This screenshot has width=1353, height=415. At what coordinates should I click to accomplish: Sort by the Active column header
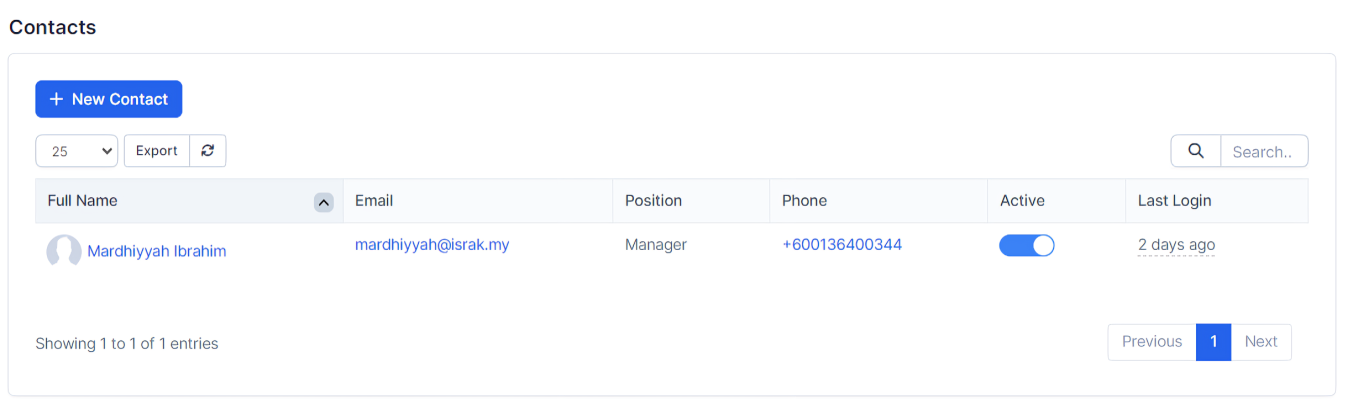click(x=1022, y=201)
